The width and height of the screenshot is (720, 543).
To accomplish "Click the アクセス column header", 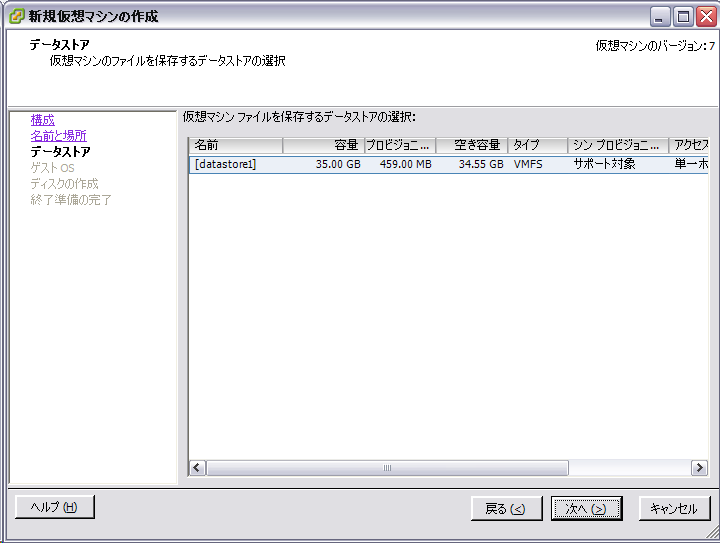I will coord(688,145).
